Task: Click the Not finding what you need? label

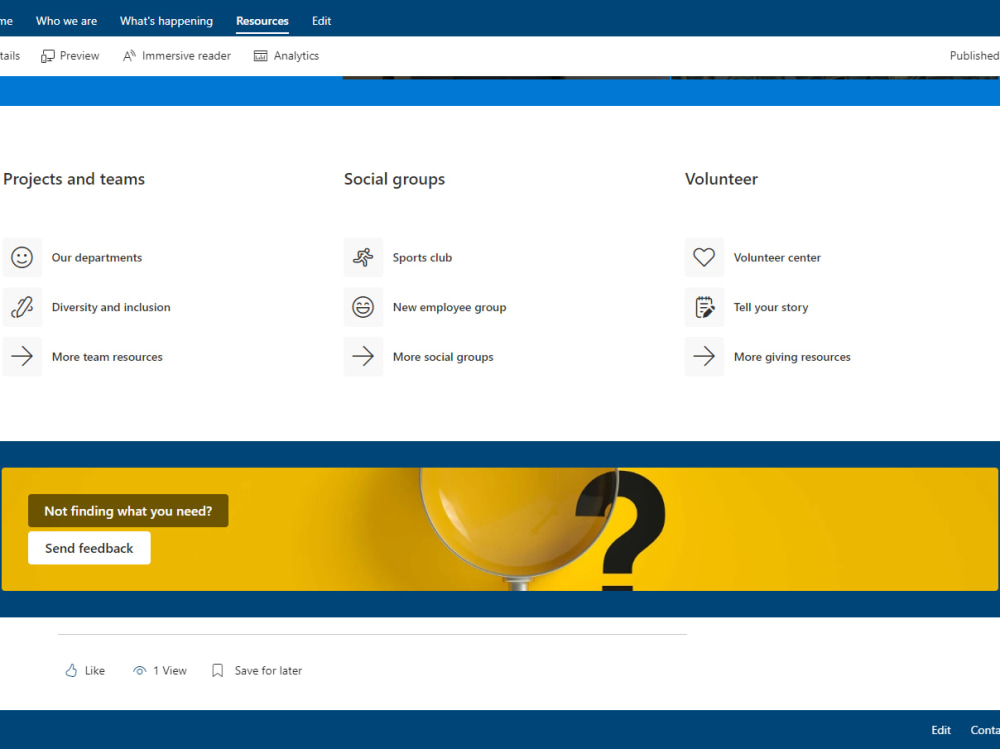Action: point(128,511)
